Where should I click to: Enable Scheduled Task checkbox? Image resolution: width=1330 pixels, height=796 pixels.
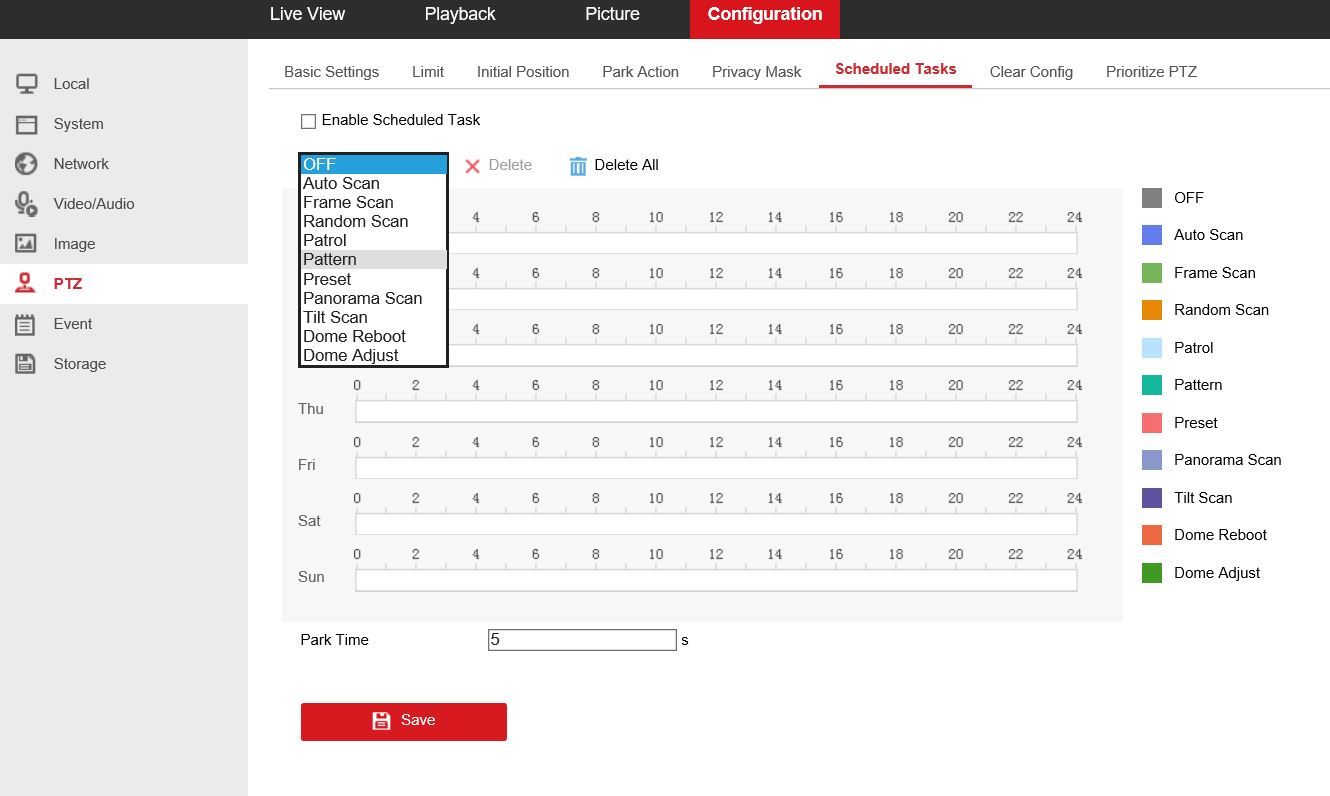[309, 121]
